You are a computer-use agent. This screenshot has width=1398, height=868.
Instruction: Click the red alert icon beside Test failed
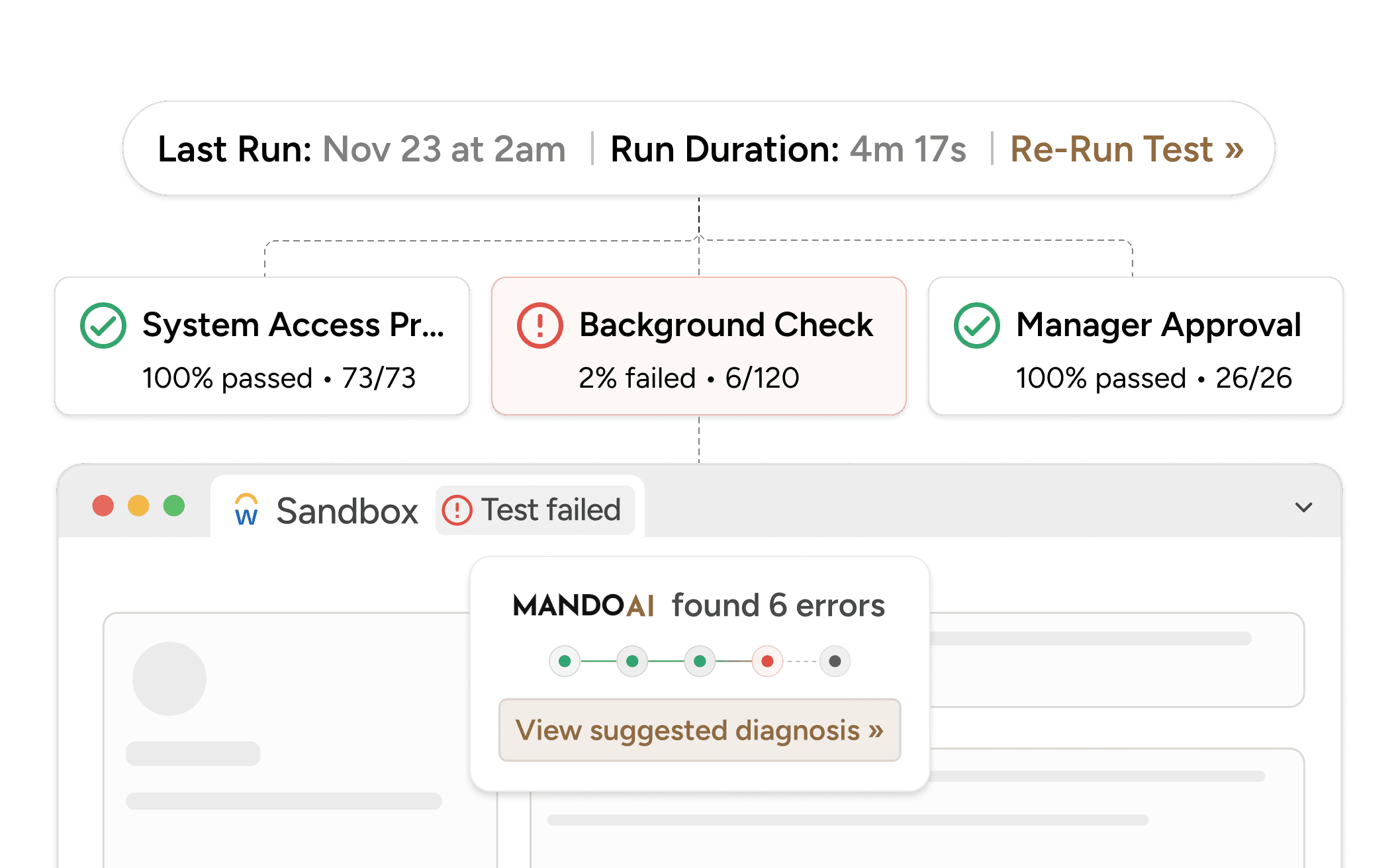click(457, 510)
